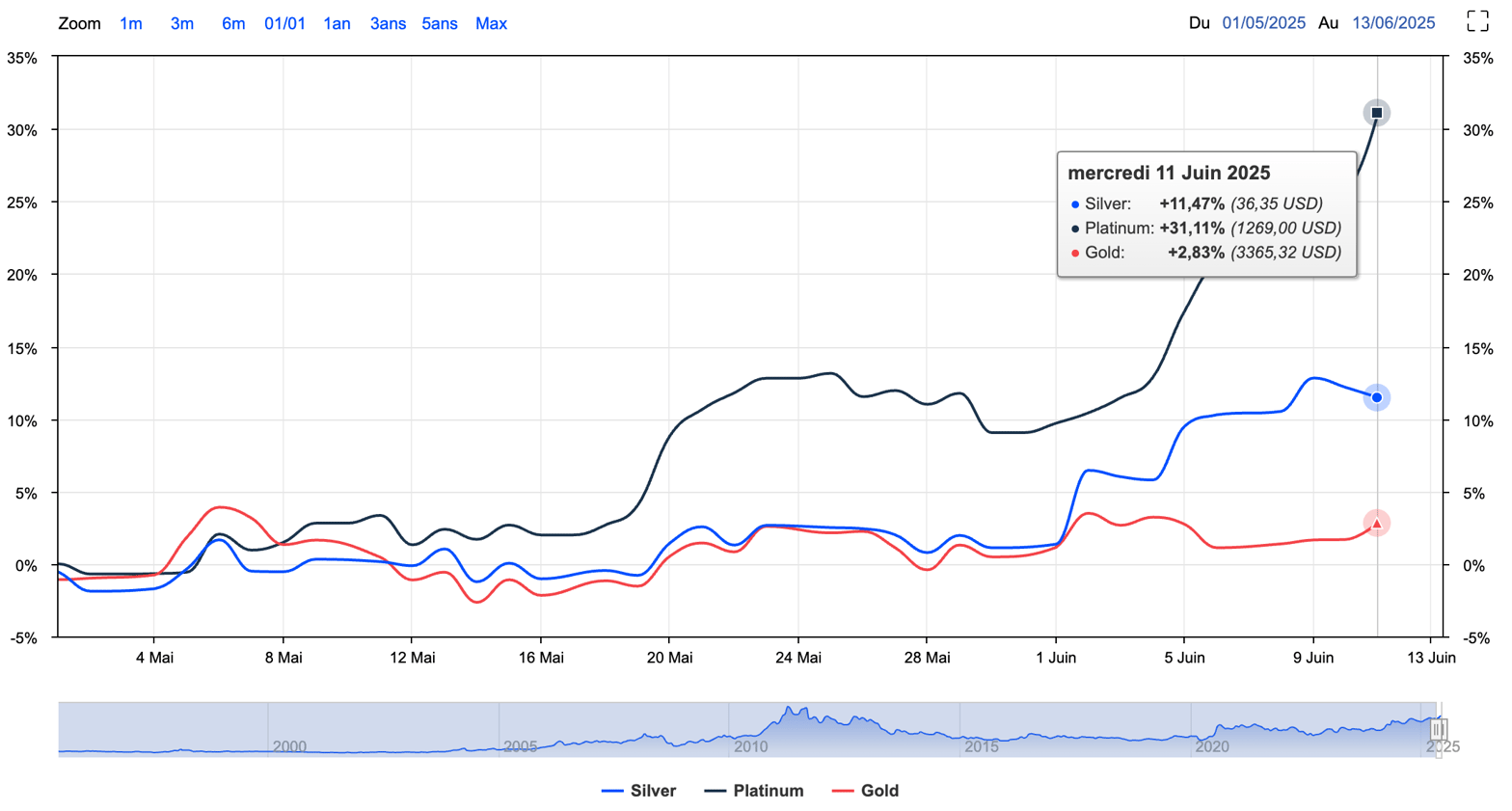Viewport: 1512px width, 811px height.
Task: Set zoom range to 3m
Action: (x=181, y=23)
